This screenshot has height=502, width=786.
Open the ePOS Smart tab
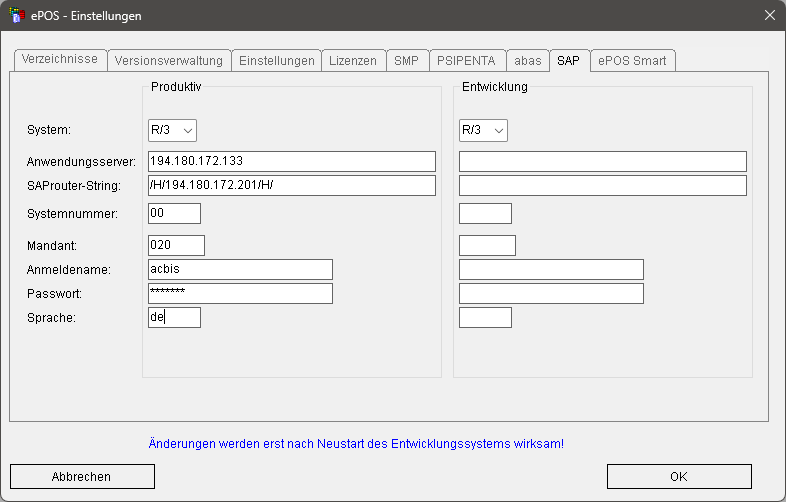pyautogui.click(x=633, y=61)
